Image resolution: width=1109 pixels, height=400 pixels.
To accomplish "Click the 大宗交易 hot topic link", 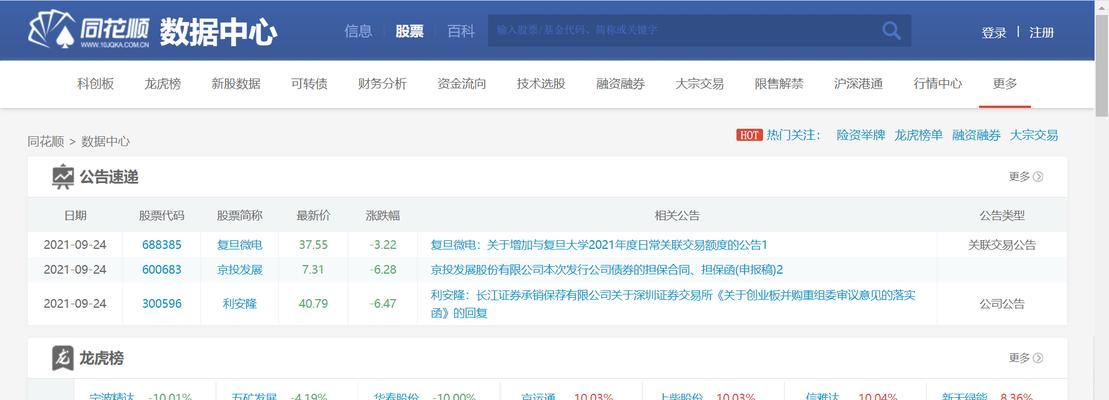I will [x=1034, y=135].
